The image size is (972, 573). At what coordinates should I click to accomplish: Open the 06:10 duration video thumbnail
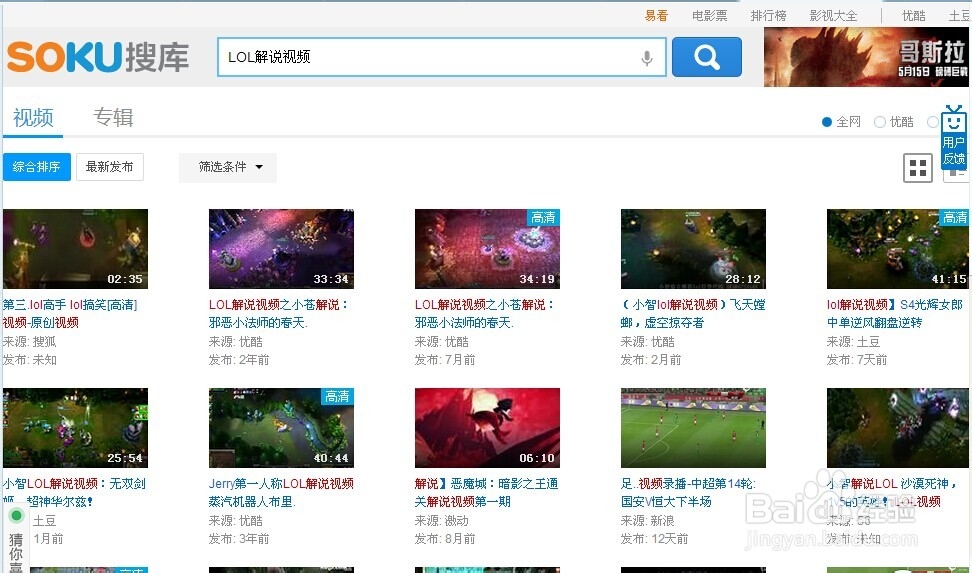(x=487, y=428)
